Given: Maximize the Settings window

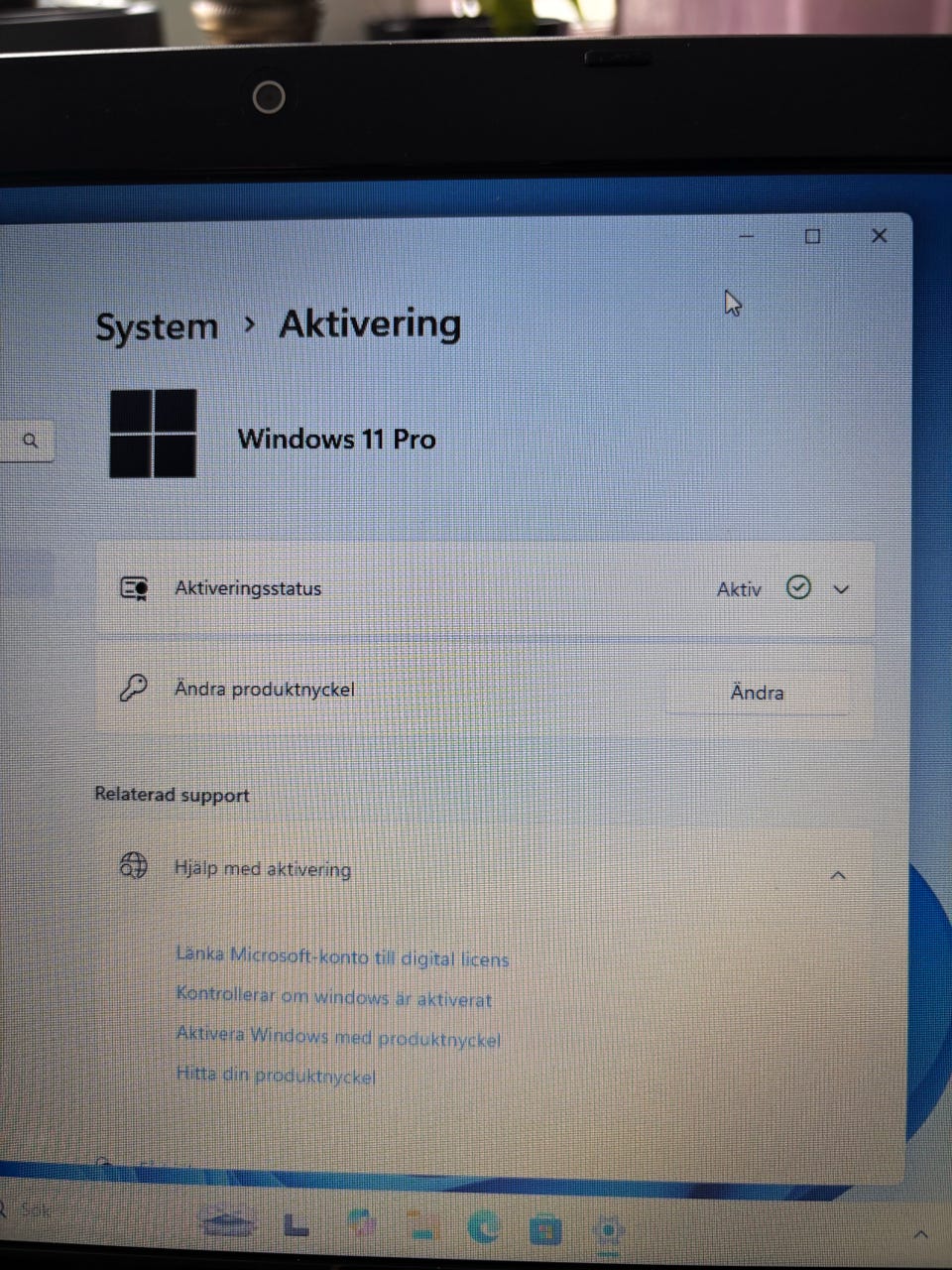Looking at the screenshot, I should (x=812, y=236).
